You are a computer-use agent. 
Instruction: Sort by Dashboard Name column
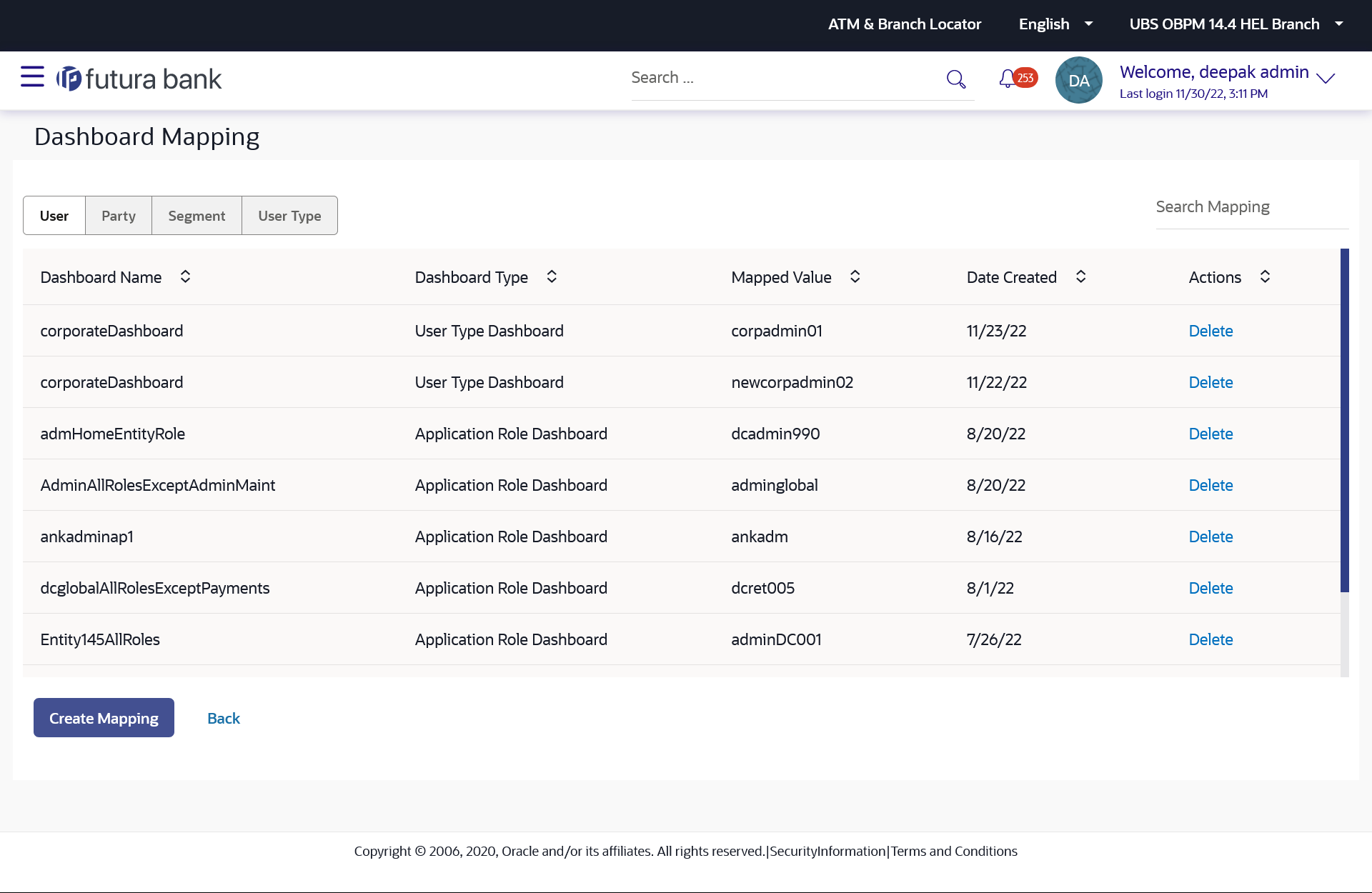pyautogui.click(x=185, y=276)
